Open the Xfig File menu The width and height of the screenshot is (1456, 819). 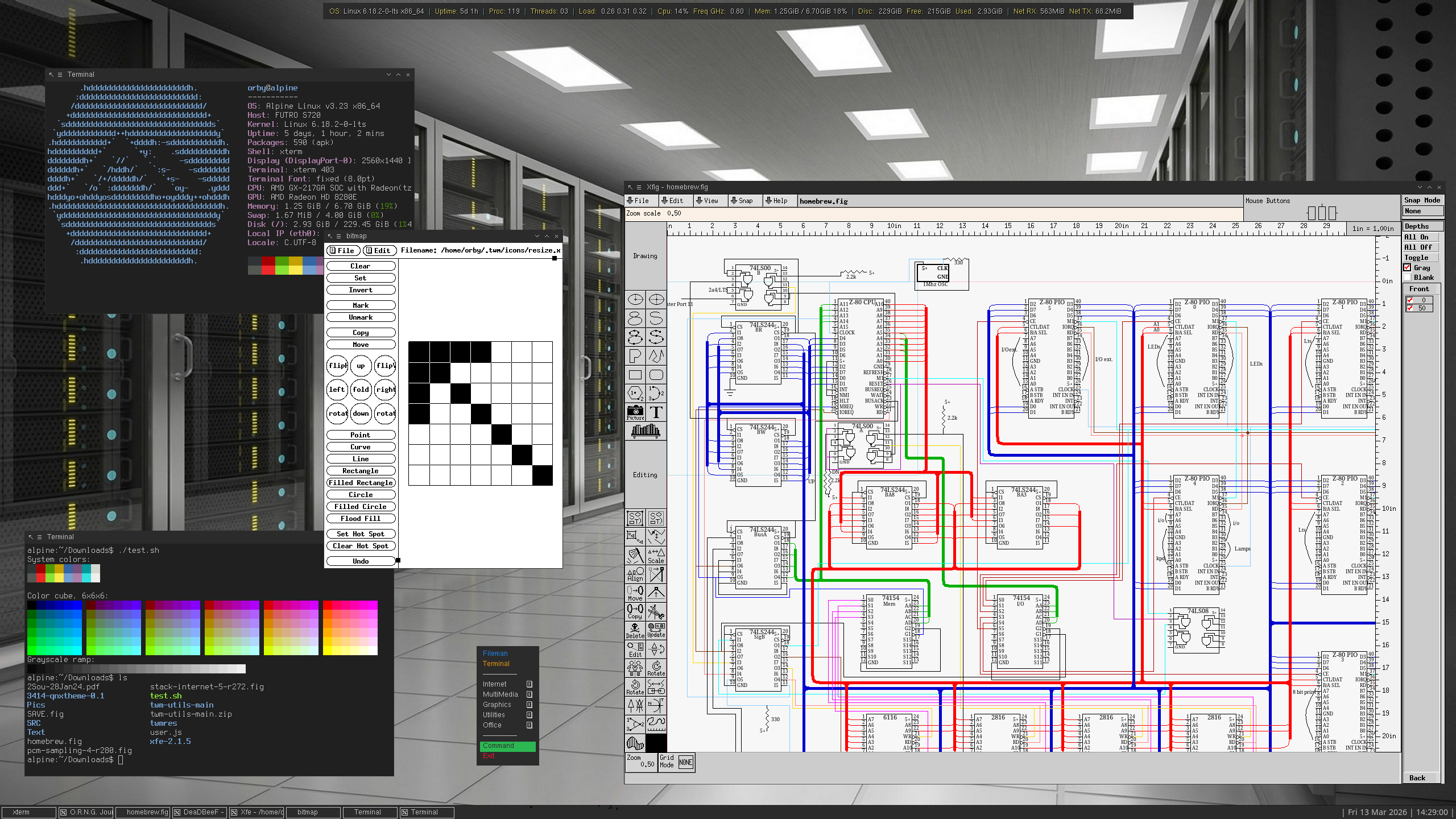tap(642, 201)
